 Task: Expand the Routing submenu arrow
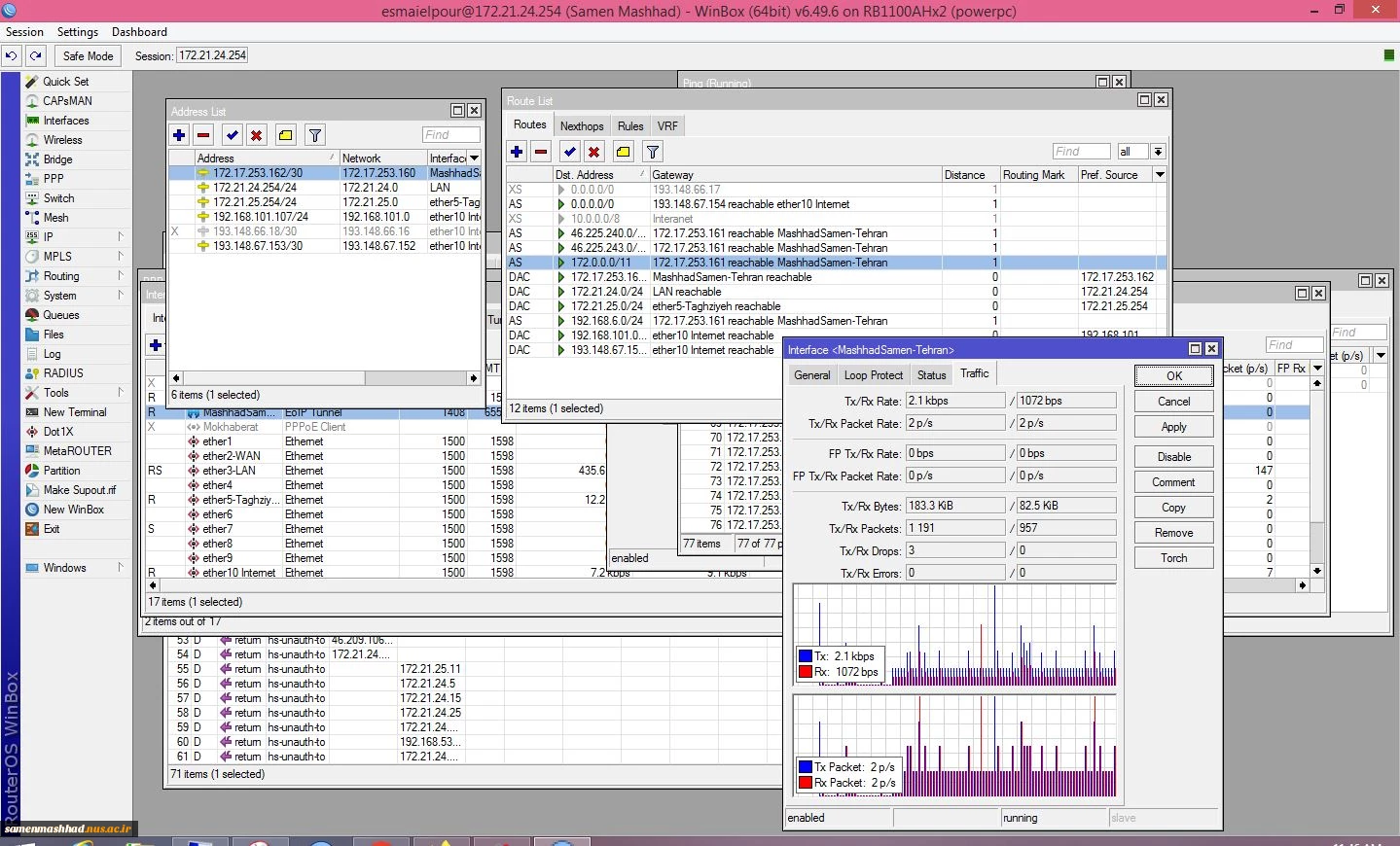point(121,276)
